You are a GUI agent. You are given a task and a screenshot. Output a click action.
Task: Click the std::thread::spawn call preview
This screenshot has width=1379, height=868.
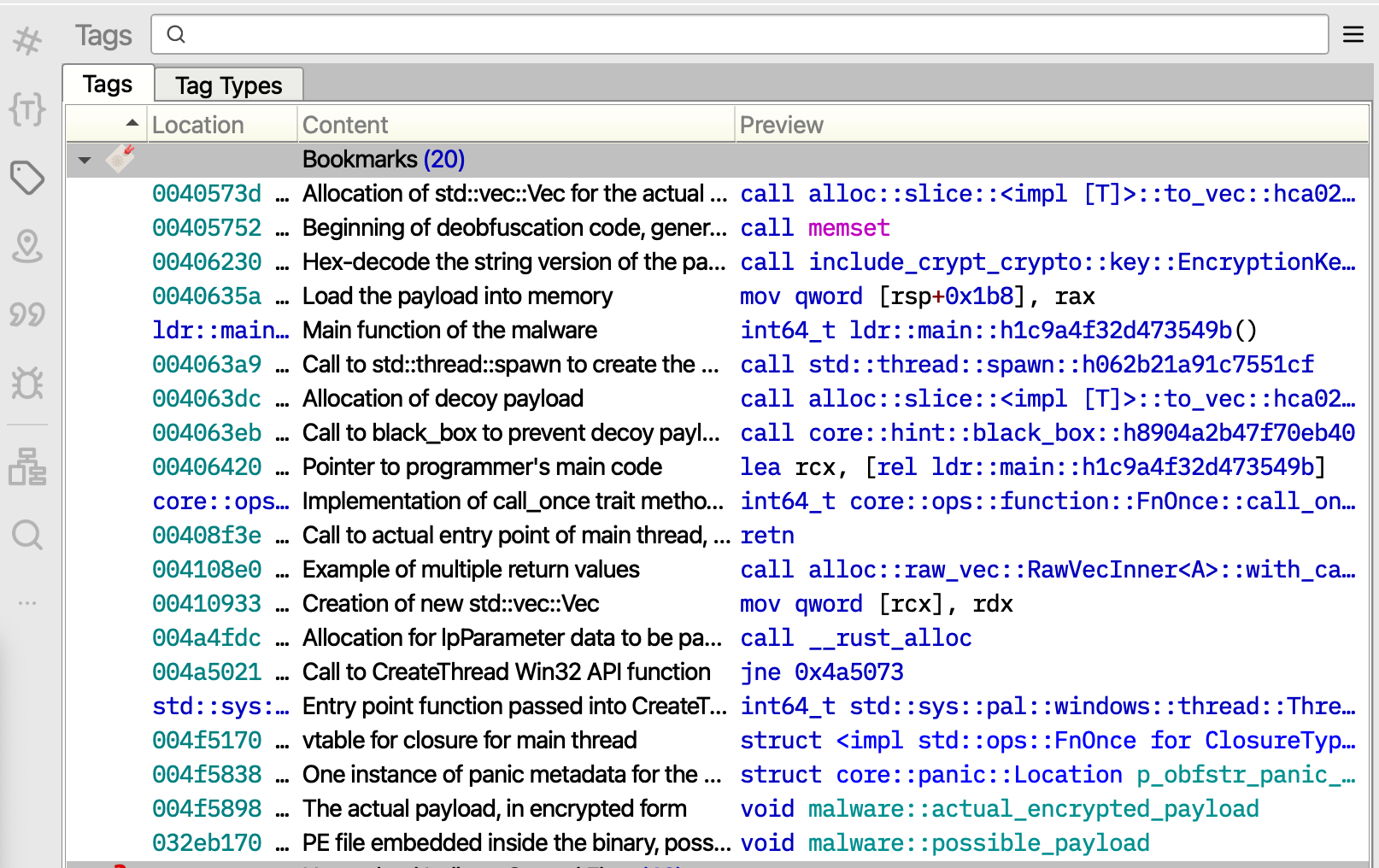click(x=1027, y=365)
